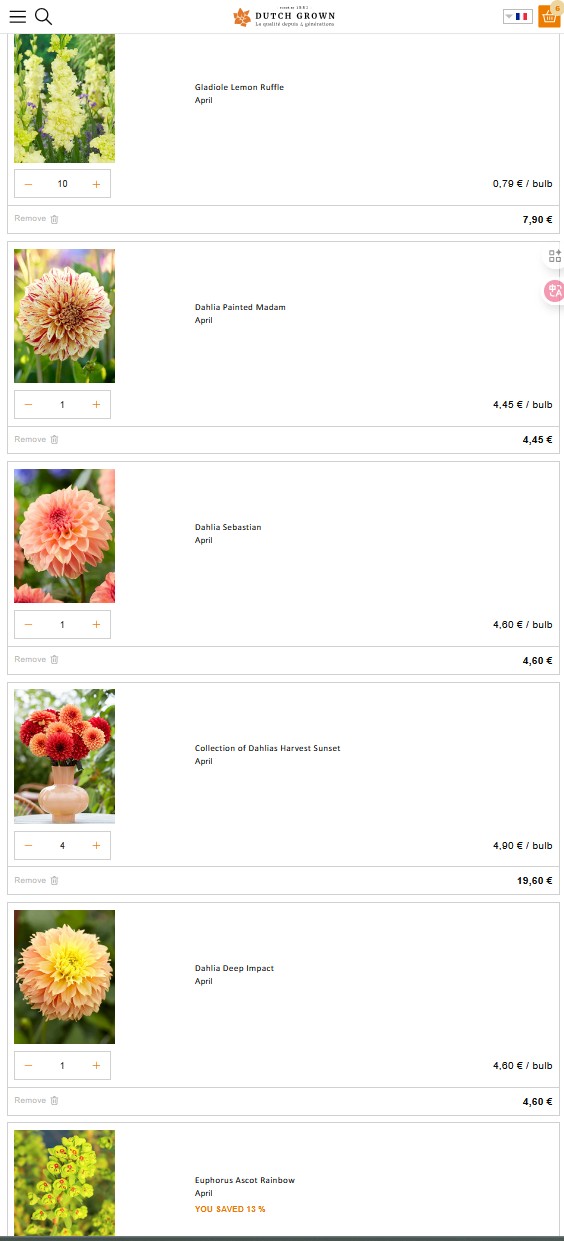
Task: Click the grid apps floating icon
Action: pos(554,256)
